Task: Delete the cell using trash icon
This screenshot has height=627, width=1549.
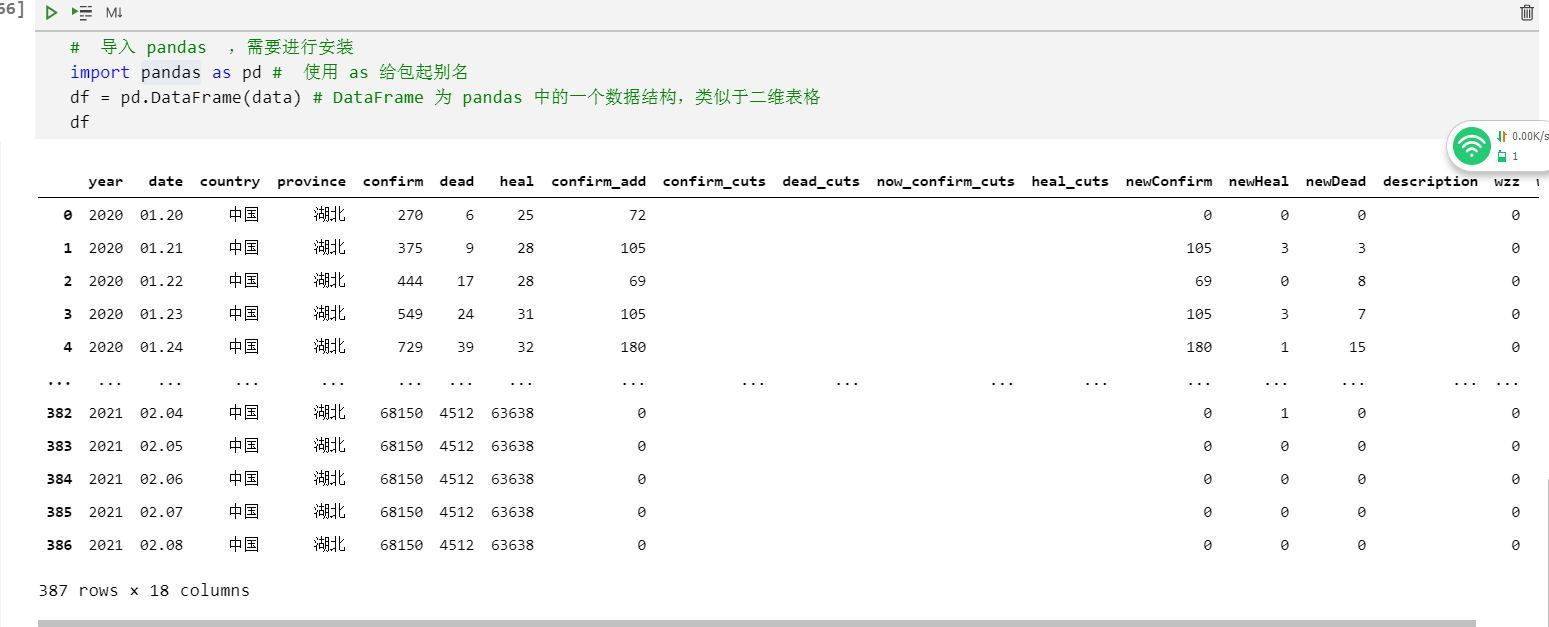Action: tap(1526, 12)
